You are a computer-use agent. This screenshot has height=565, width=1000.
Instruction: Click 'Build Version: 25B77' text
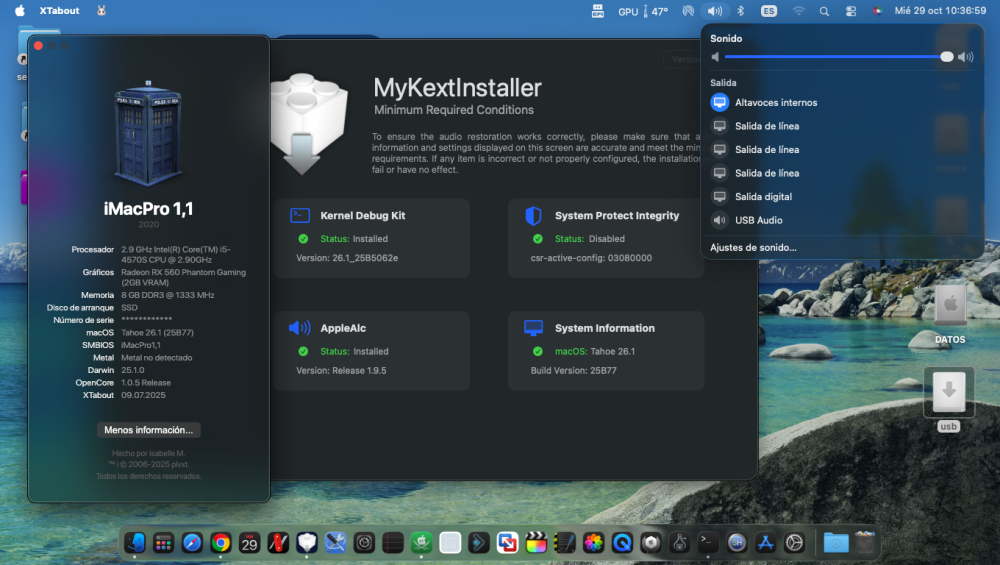point(573,370)
